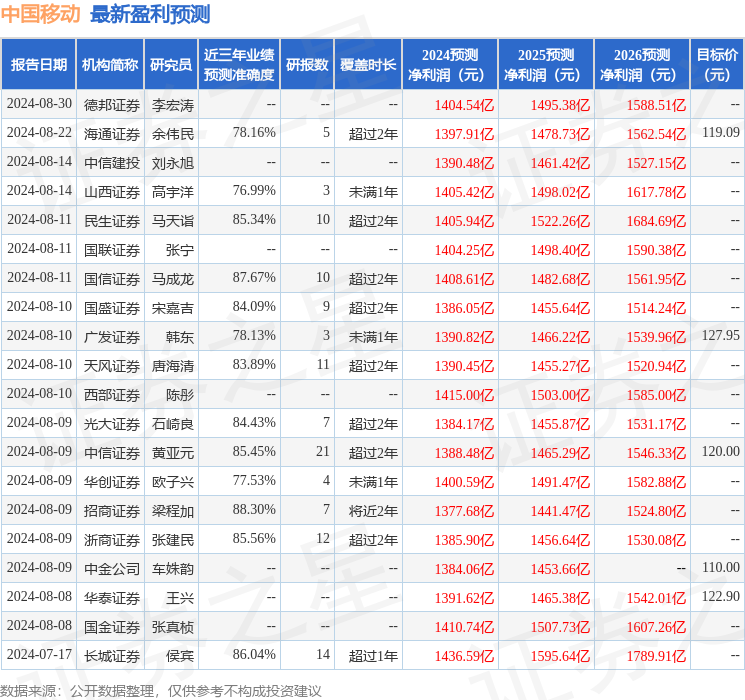Click analyst name 马天诣
The height and width of the screenshot is (700, 745).
click(x=173, y=221)
